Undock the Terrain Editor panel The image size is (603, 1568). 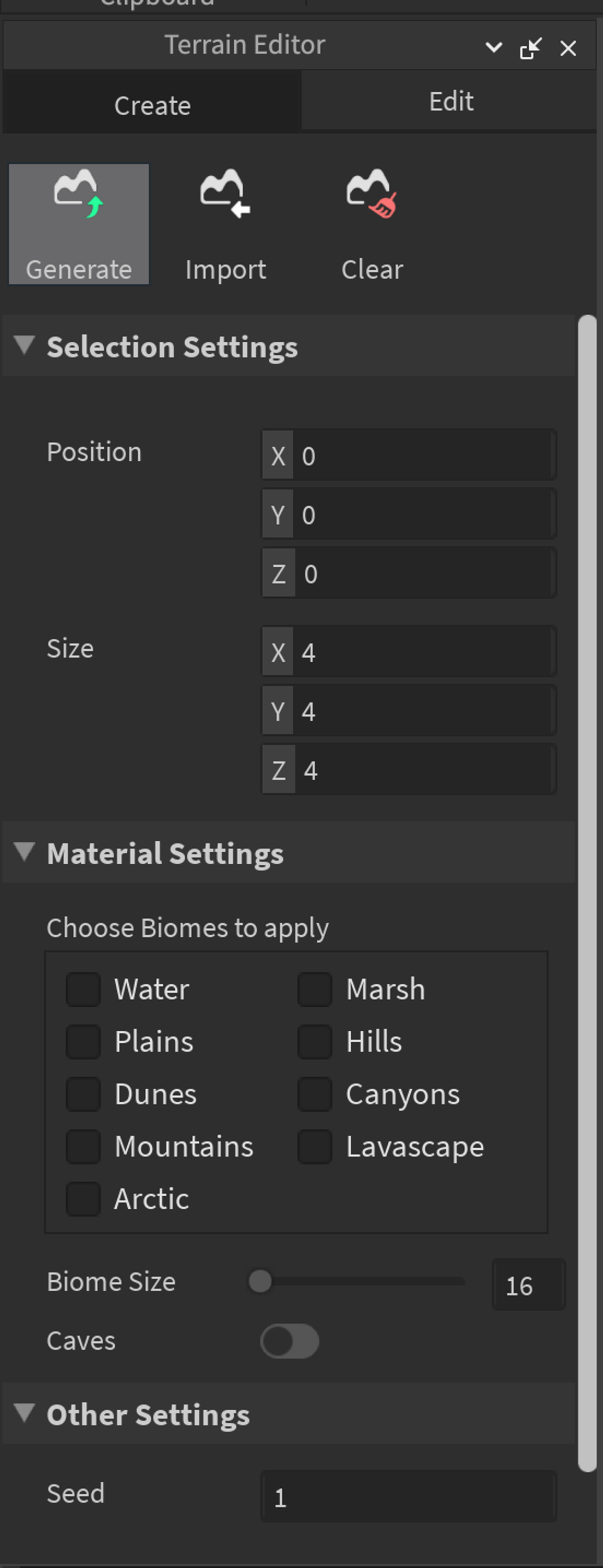530,48
